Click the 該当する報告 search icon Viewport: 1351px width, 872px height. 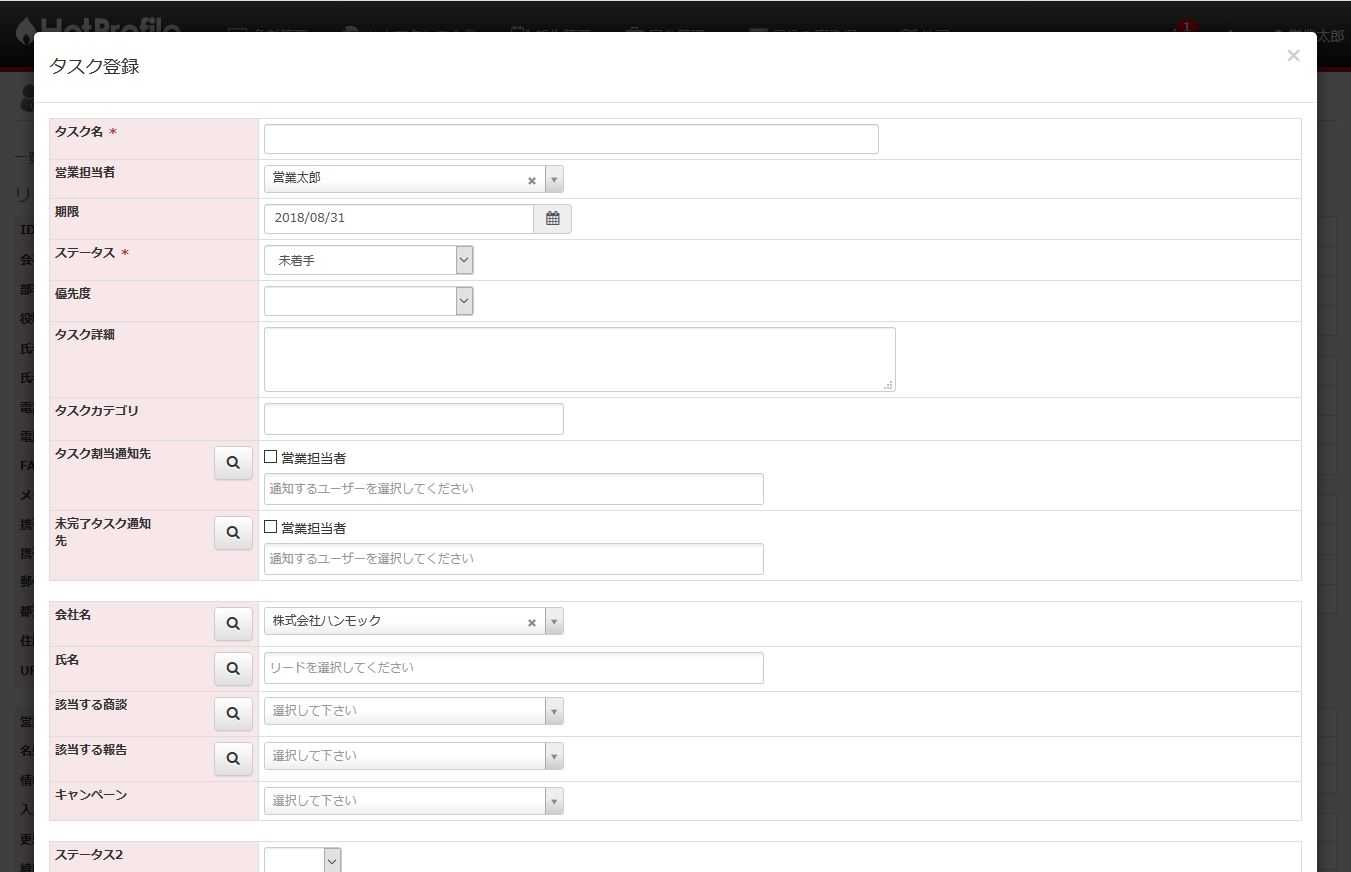[233, 759]
